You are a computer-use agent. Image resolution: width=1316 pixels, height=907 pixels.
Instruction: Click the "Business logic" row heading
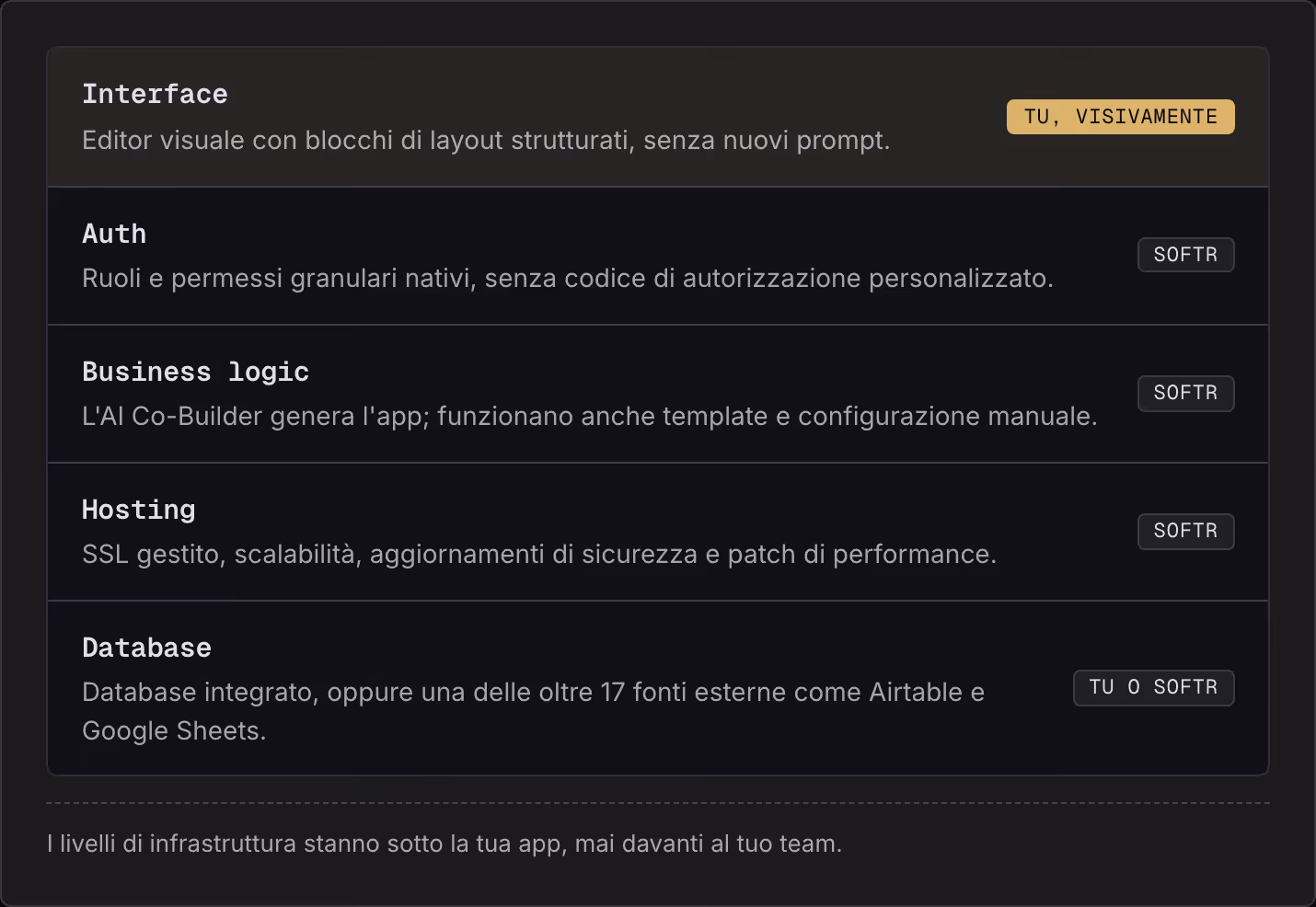[195, 372]
